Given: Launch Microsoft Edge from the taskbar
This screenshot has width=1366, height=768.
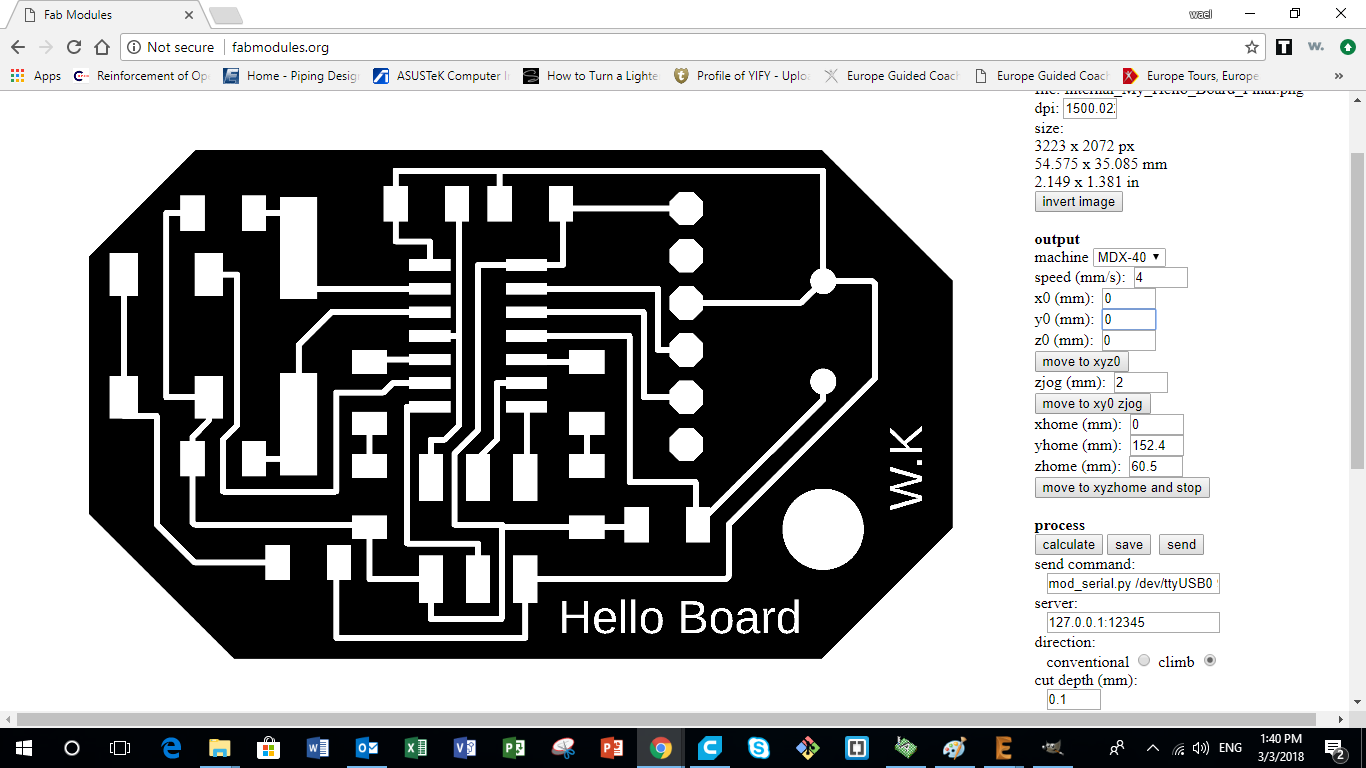Looking at the screenshot, I should 170,747.
